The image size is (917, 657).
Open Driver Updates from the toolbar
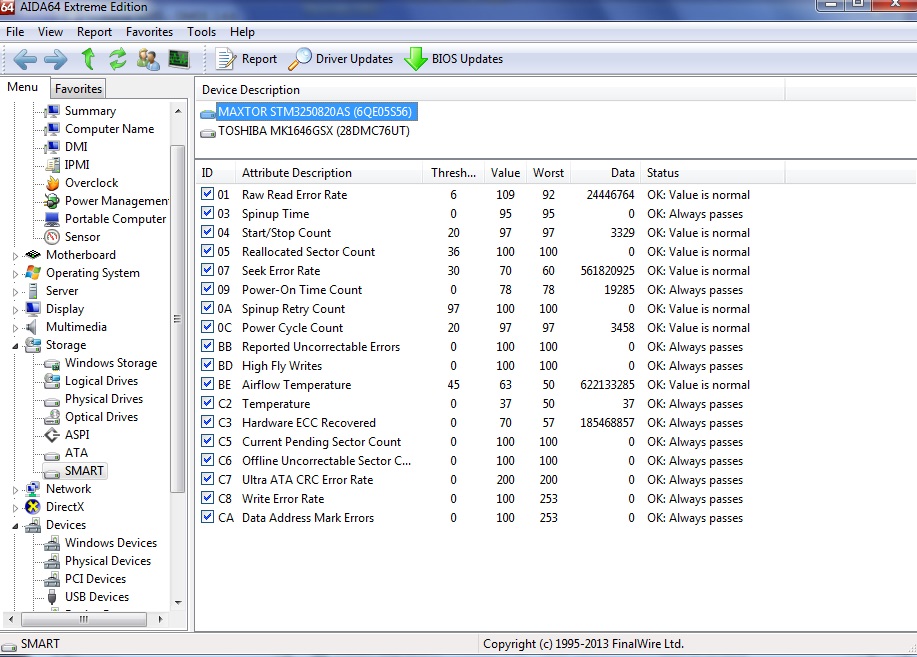coord(341,59)
